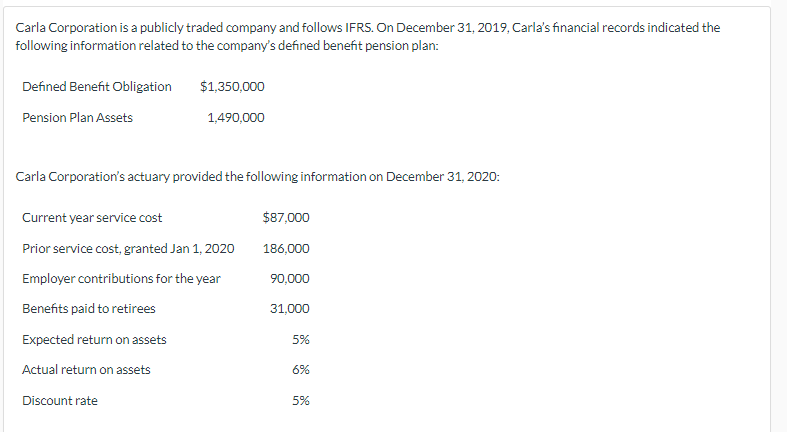Select the 1,490,000 plan assets value

[236, 118]
